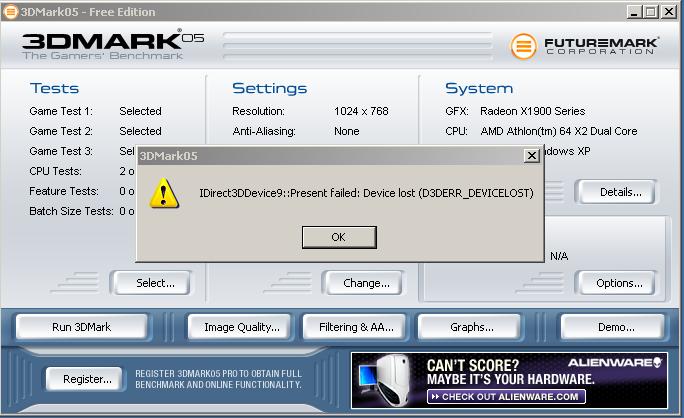
Task: Click the register 3DMark05 Pro notice text
Action: click(218, 379)
